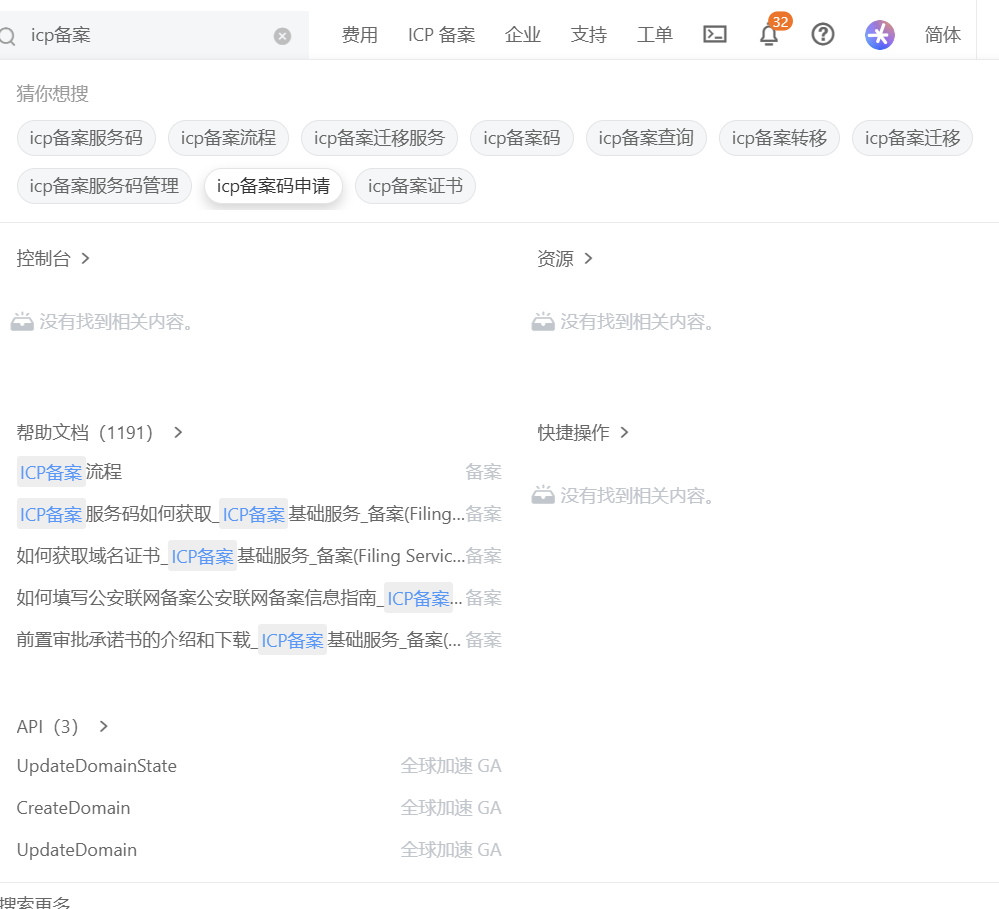This screenshot has width=999, height=909.
Task: Expand 帮助文档 (1191) results
Action: [178, 432]
